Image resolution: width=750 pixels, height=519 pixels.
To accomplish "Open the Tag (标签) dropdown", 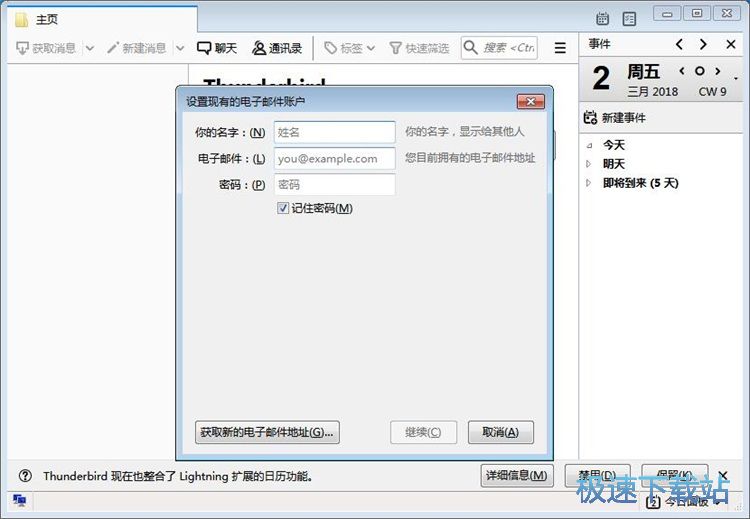I will (350, 48).
